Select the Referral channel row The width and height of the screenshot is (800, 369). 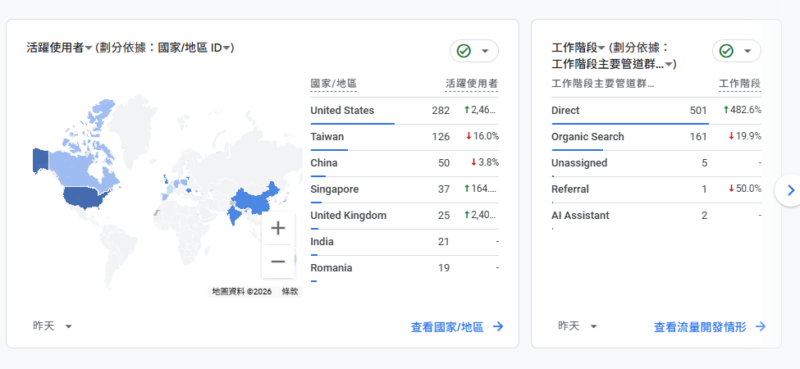[x=656, y=189]
